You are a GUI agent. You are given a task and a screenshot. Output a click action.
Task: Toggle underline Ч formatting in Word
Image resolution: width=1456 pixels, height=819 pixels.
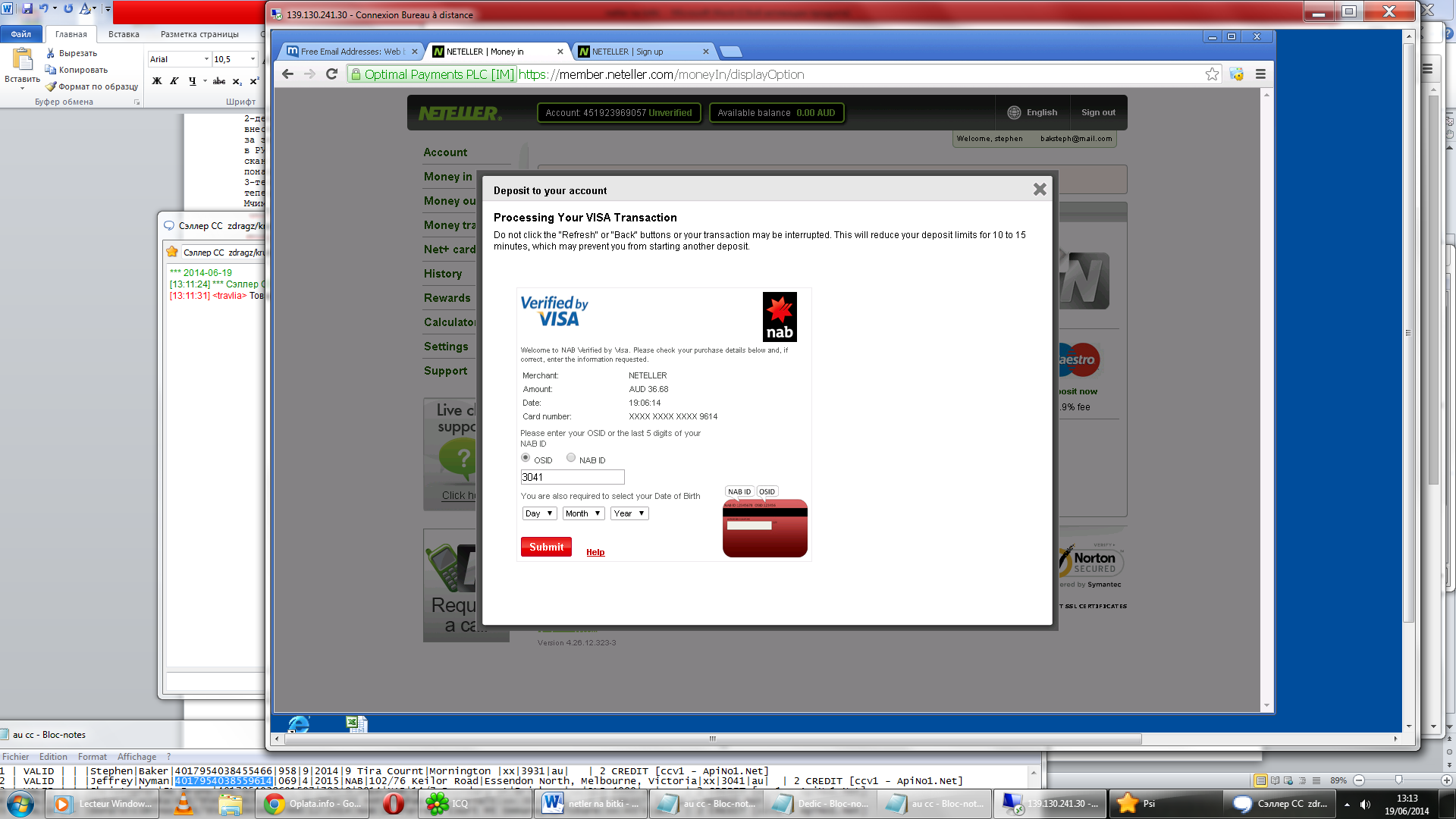192,81
